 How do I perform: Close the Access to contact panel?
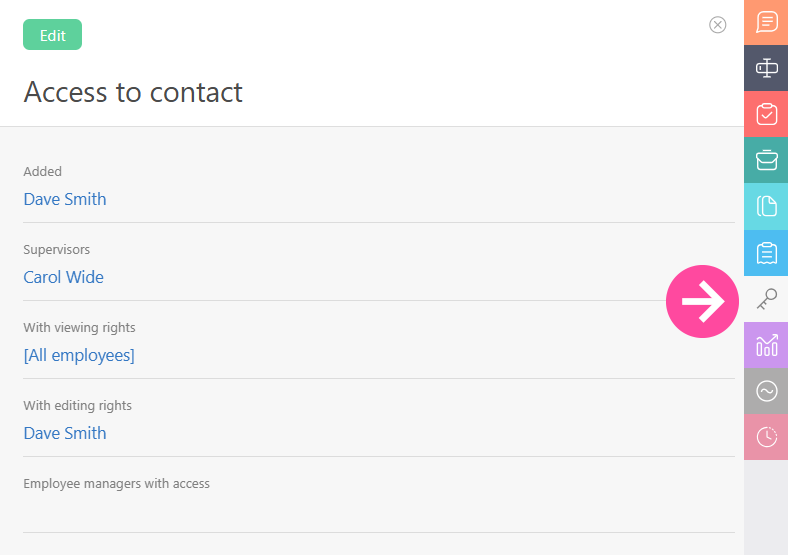pos(717,25)
